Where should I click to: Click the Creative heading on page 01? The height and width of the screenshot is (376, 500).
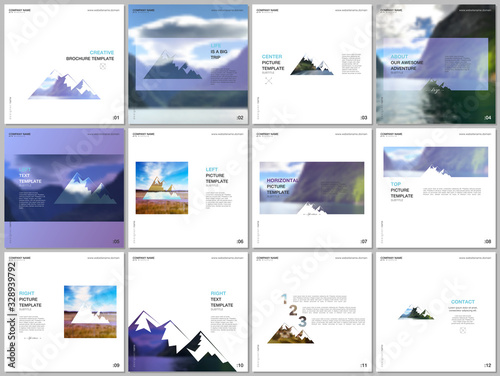102,52
